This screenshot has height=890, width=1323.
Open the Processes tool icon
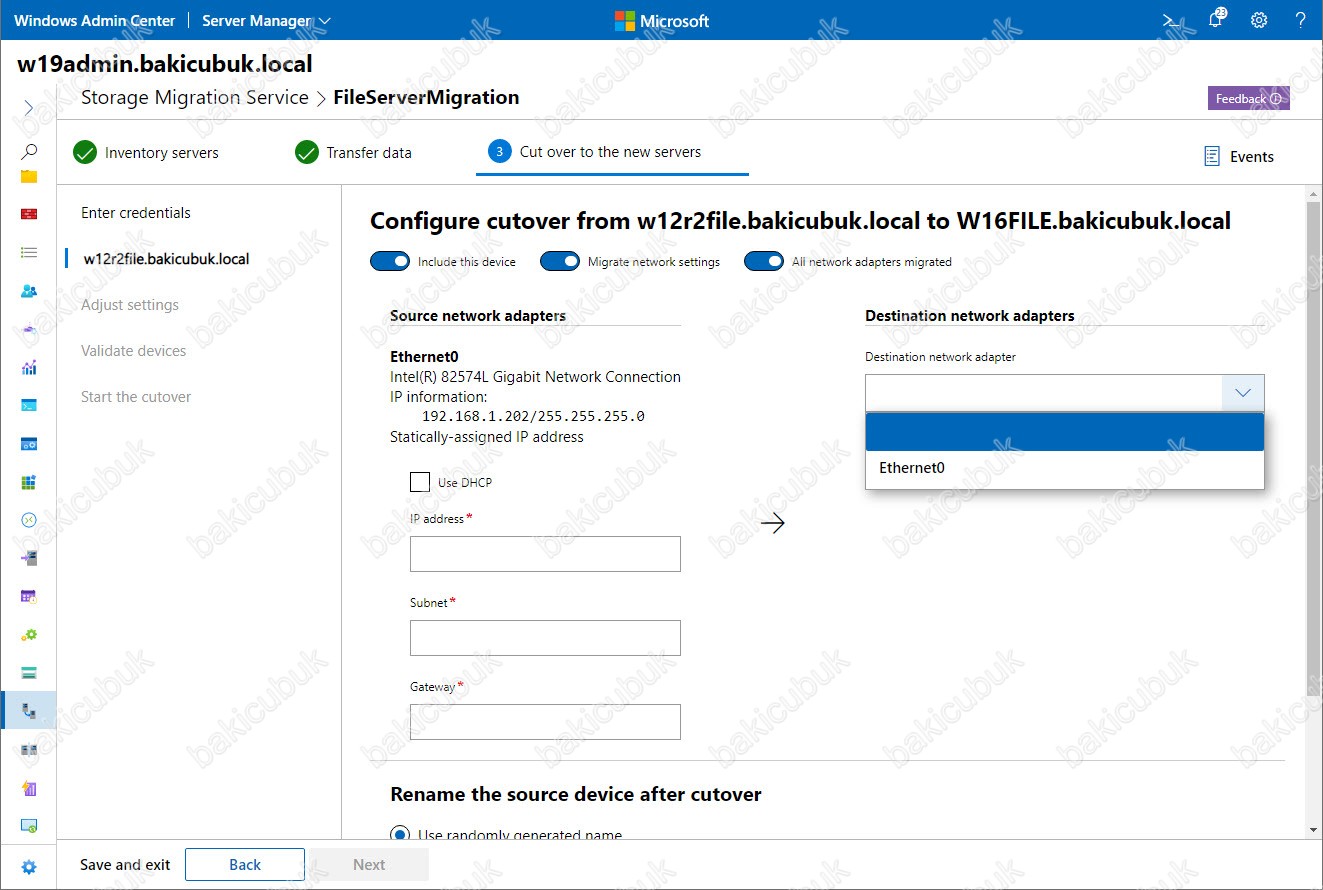29,443
